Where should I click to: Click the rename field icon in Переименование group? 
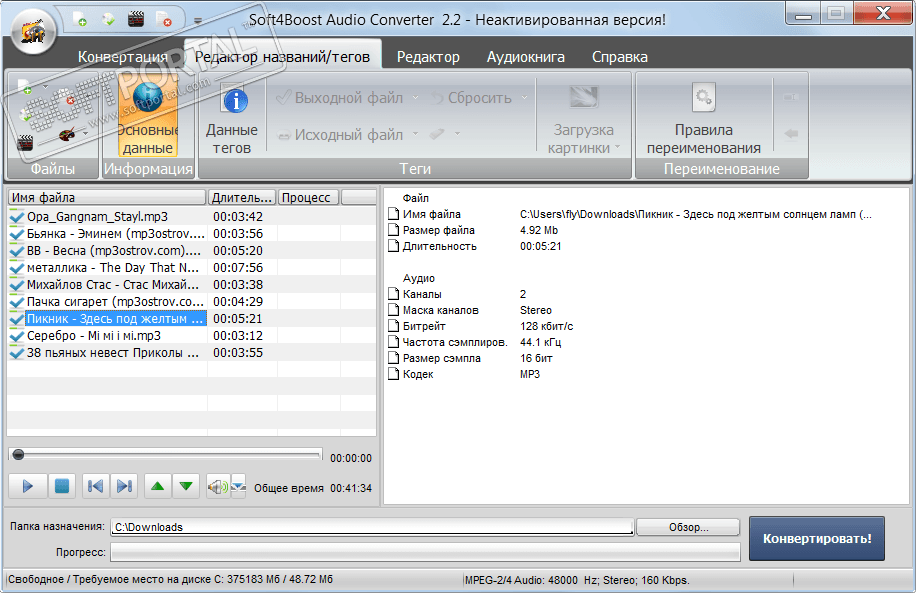click(x=791, y=97)
